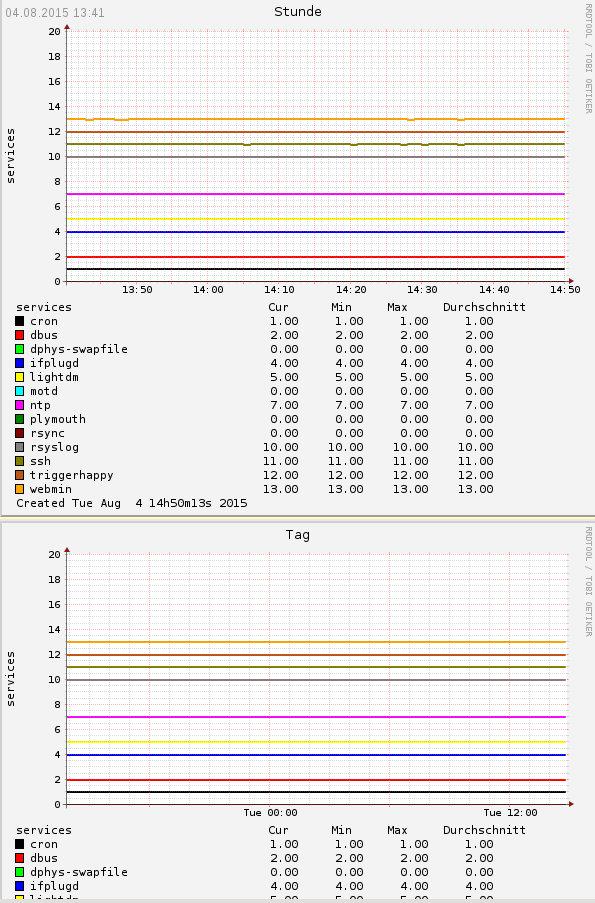Screen dimensions: 595x903
Task: Click the cron swatch in Tag legend
Action: pyautogui.click(x=20, y=844)
